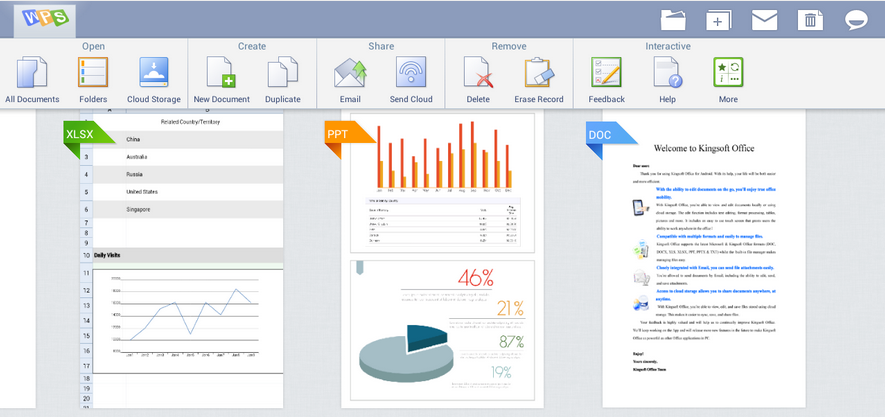Image resolution: width=885 pixels, height=417 pixels.
Task: Click the new-window plus icon in top bar
Action: pyautogui.click(x=718, y=20)
